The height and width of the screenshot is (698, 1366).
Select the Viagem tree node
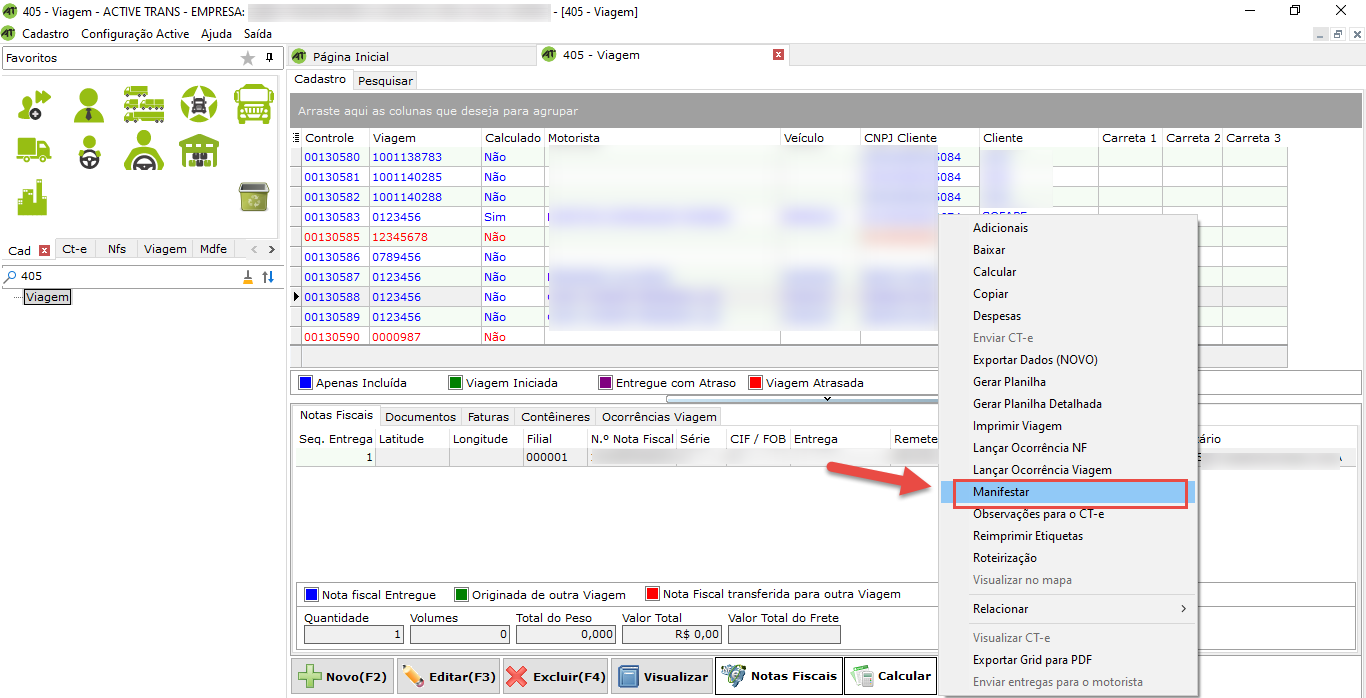tap(48, 297)
